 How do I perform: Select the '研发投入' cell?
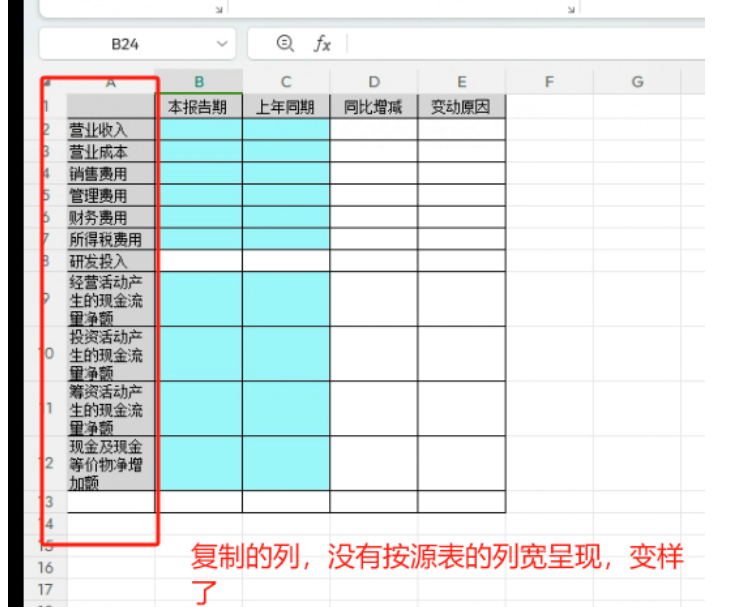[x=111, y=261]
